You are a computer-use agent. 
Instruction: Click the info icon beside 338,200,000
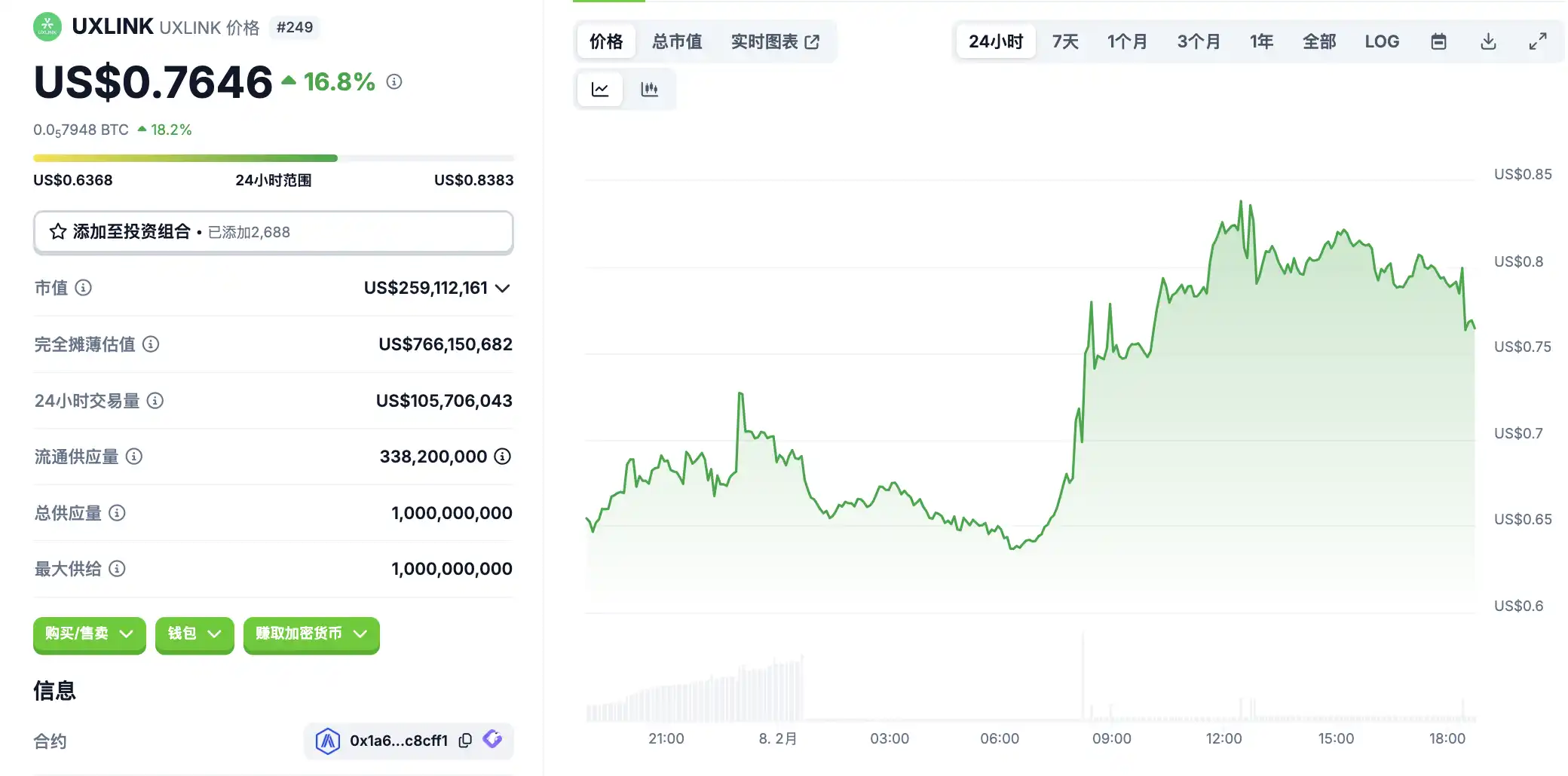[x=502, y=457]
